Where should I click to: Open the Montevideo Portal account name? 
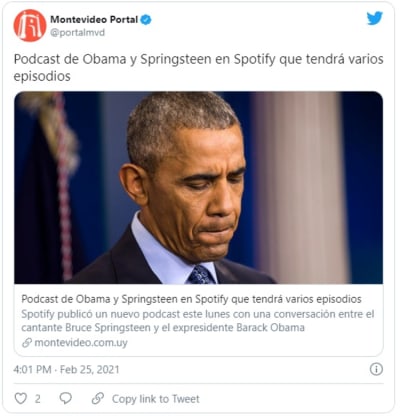pos(94,20)
